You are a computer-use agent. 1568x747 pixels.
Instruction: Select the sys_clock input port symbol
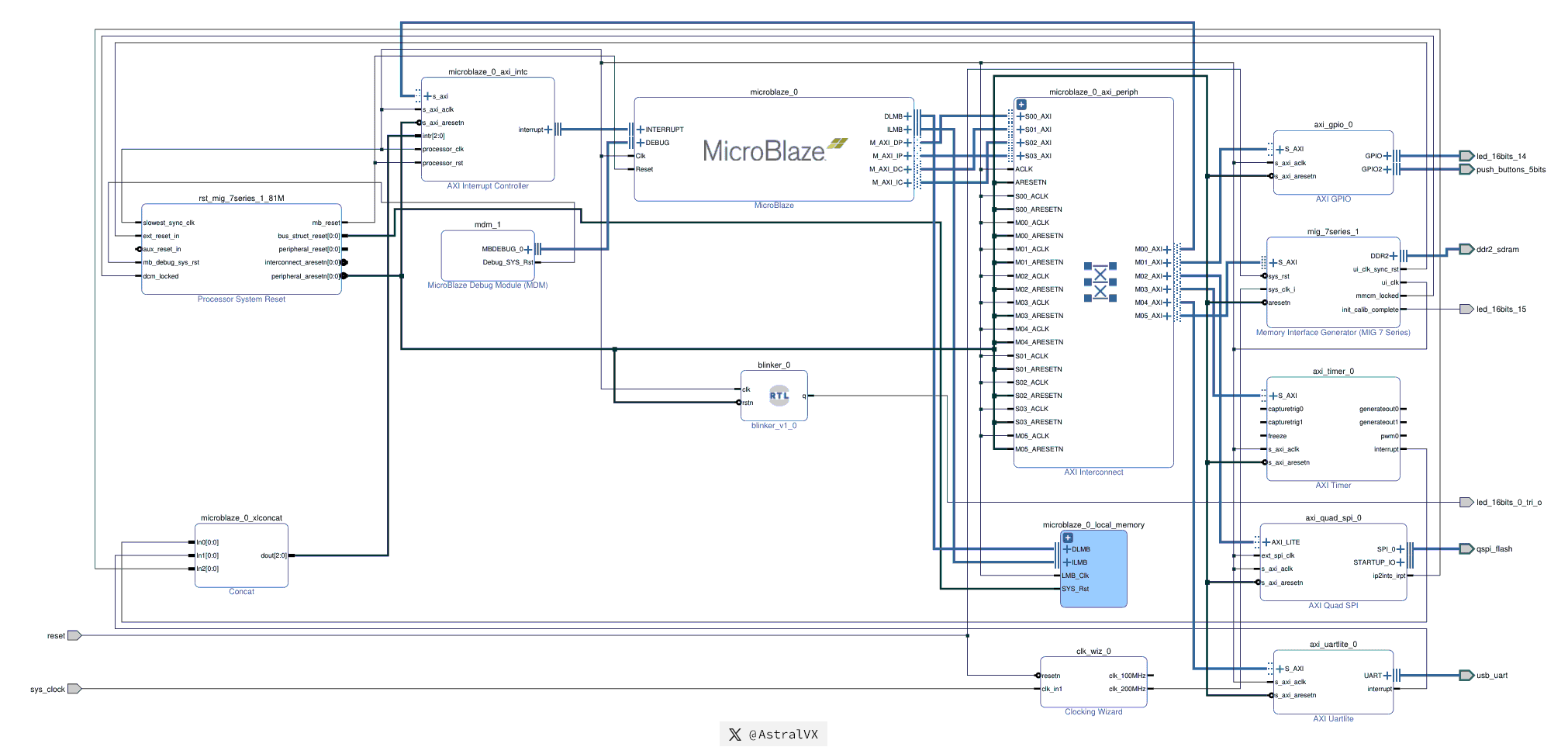tap(74, 689)
